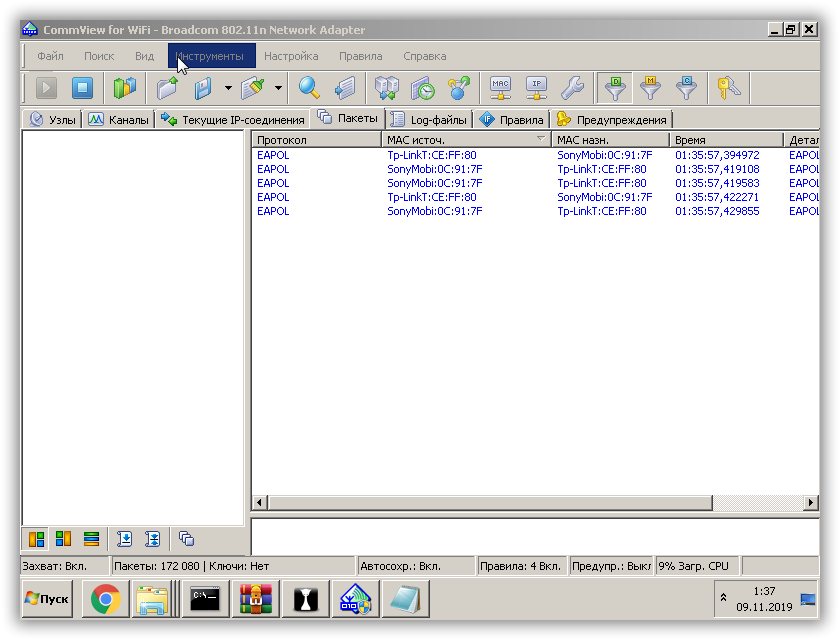Expand the save file dropdown arrow
This screenshot has height=640, width=840.
[x=228, y=88]
